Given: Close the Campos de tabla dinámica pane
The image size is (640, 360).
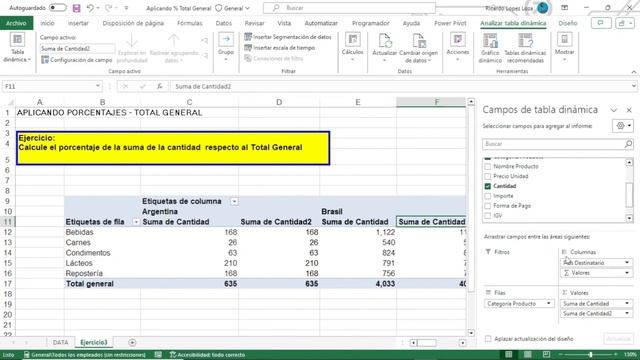Looking at the screenshot, I should click(629, 110).
